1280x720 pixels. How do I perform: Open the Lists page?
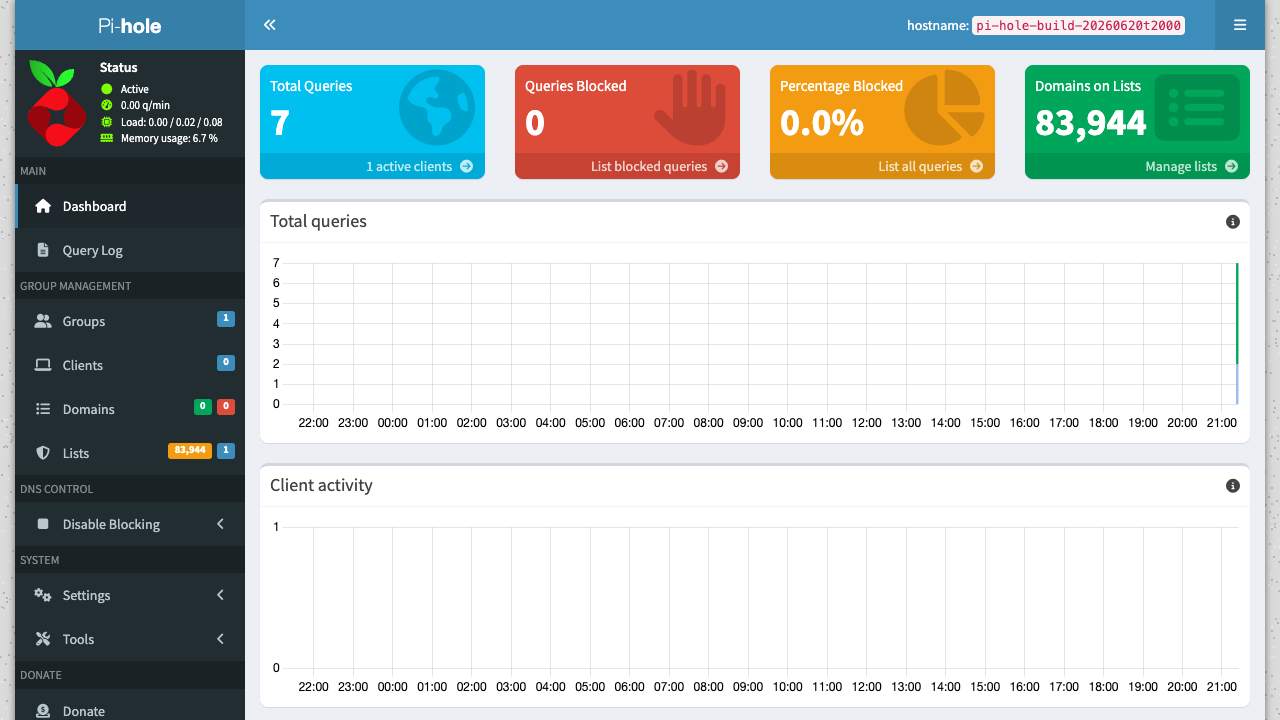click(x=130, y=453)
